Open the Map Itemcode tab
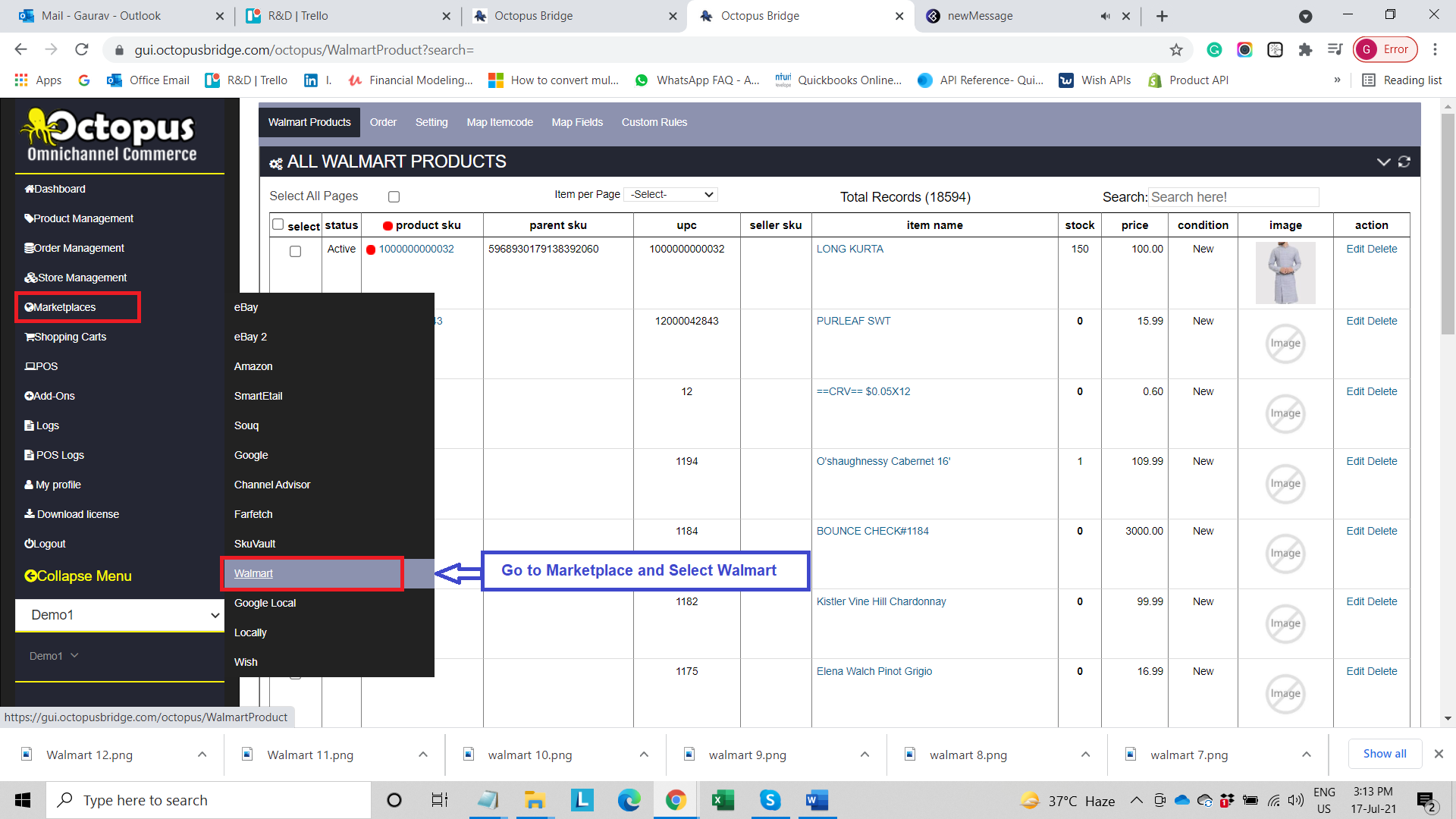 coord(500,122)
